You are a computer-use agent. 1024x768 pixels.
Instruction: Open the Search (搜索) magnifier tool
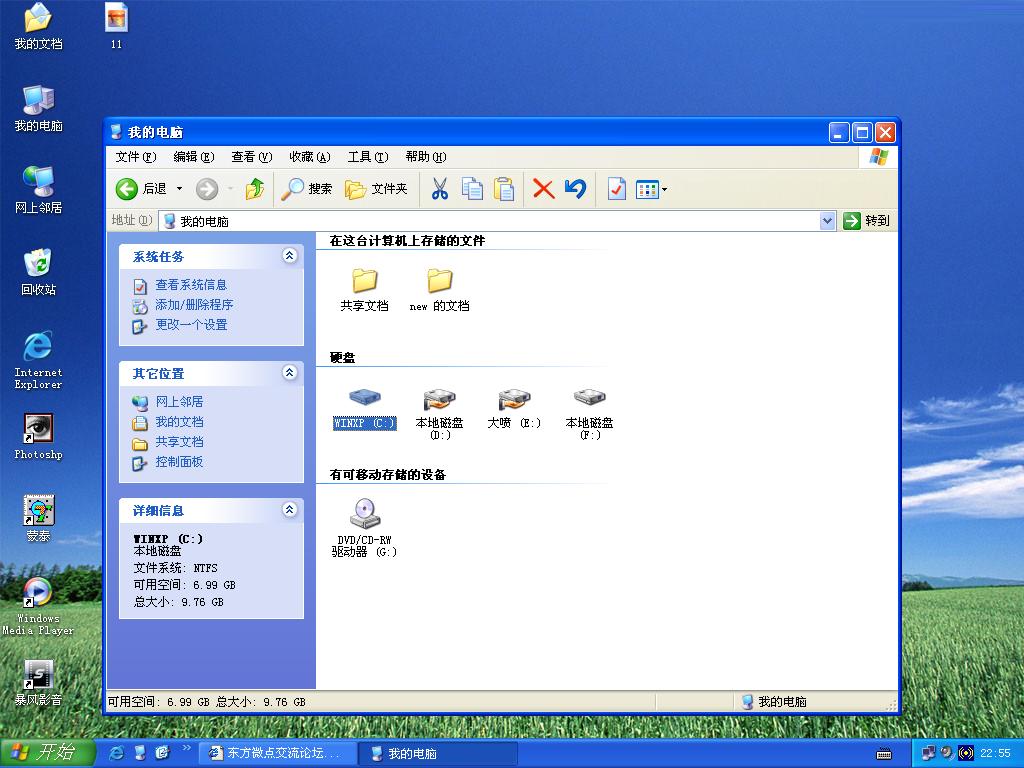(307, 189)
